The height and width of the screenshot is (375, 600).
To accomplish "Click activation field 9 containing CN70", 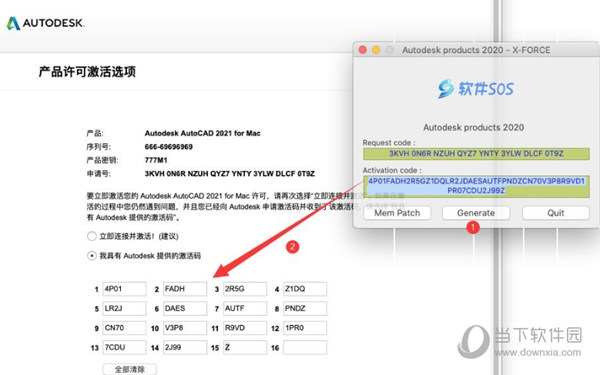I will click(x=124, y=328).
